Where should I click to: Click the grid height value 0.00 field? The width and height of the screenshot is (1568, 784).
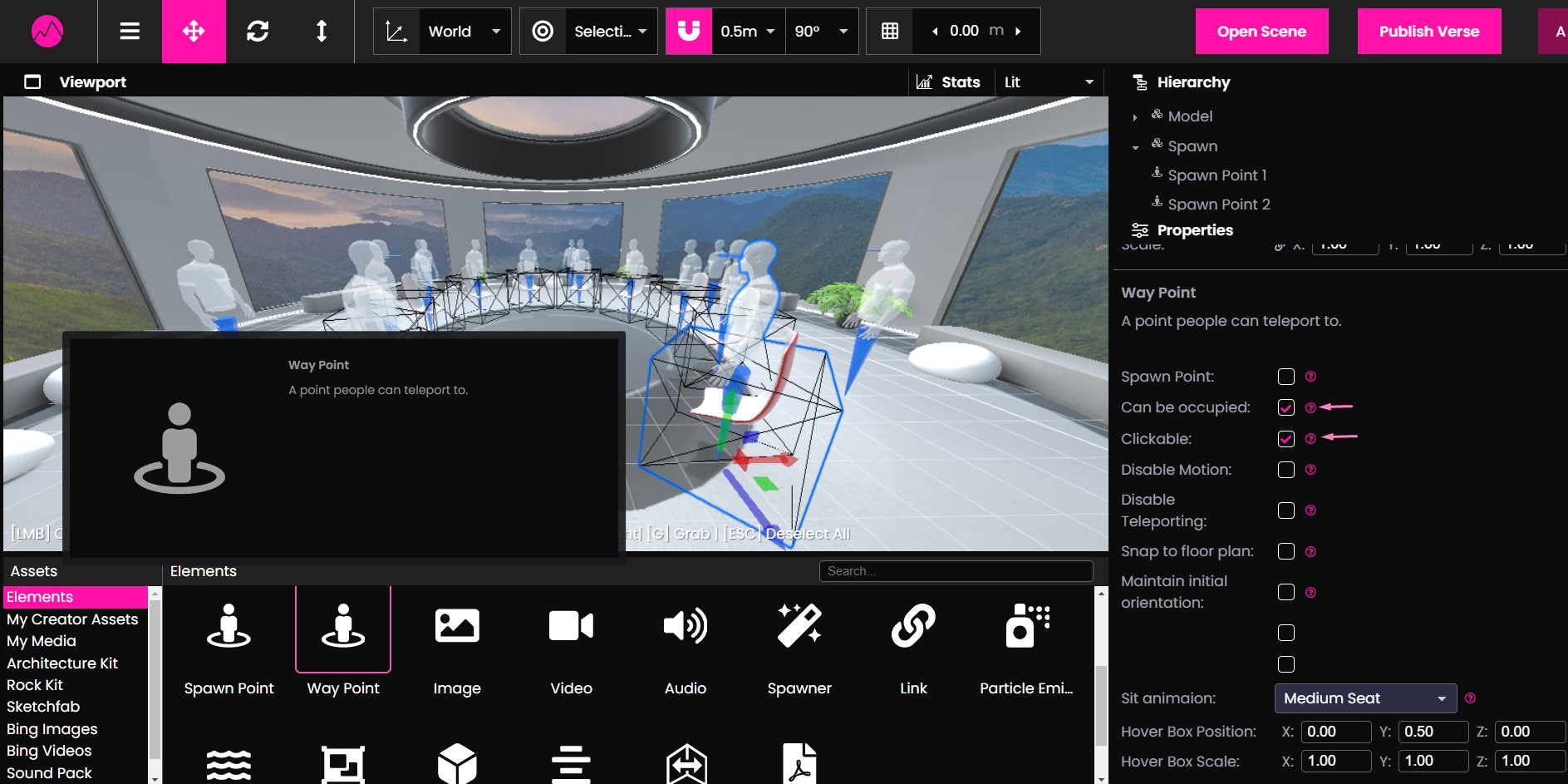964,31
